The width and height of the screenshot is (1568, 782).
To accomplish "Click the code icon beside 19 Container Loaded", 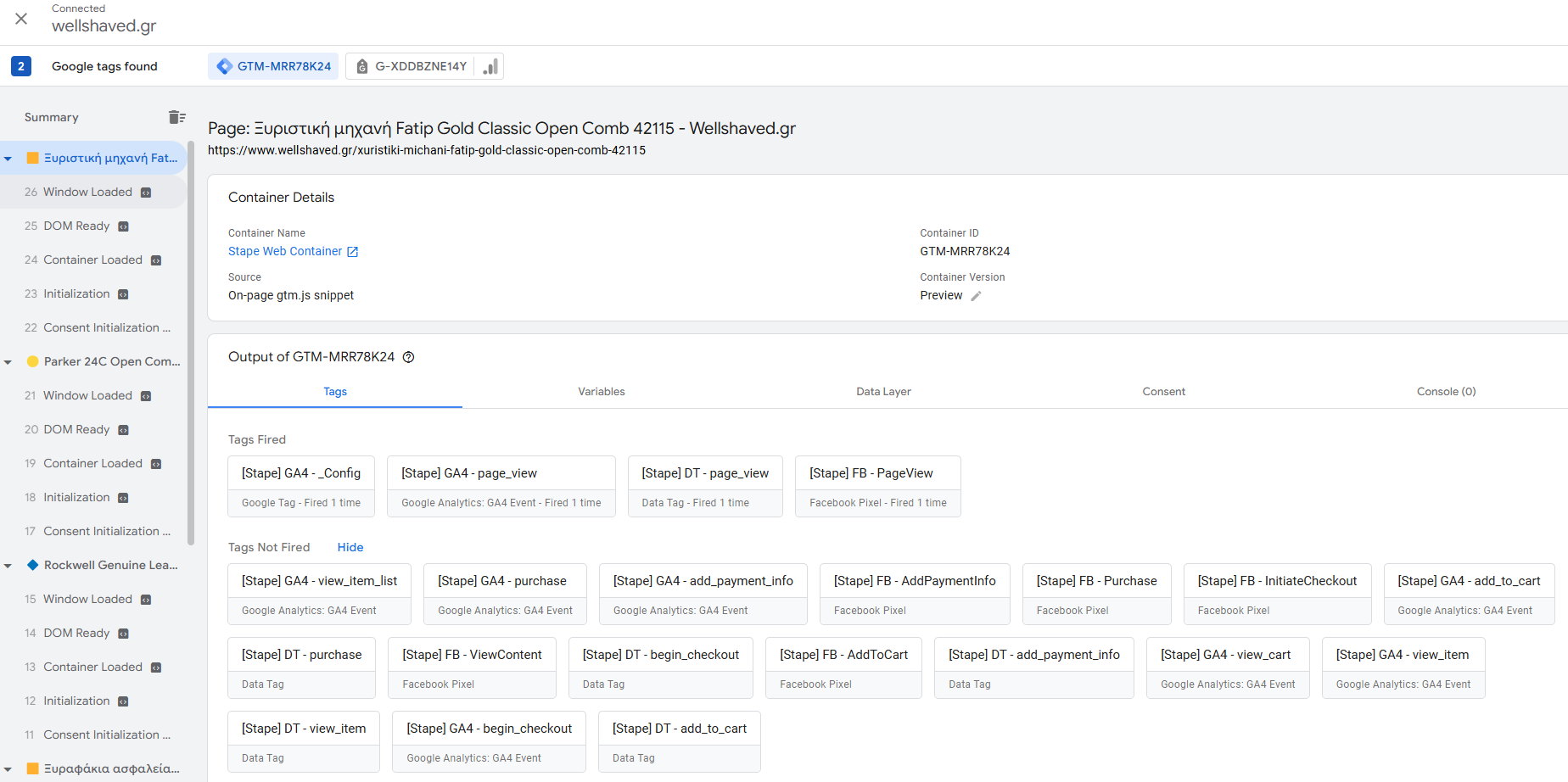I will point(156,464).
